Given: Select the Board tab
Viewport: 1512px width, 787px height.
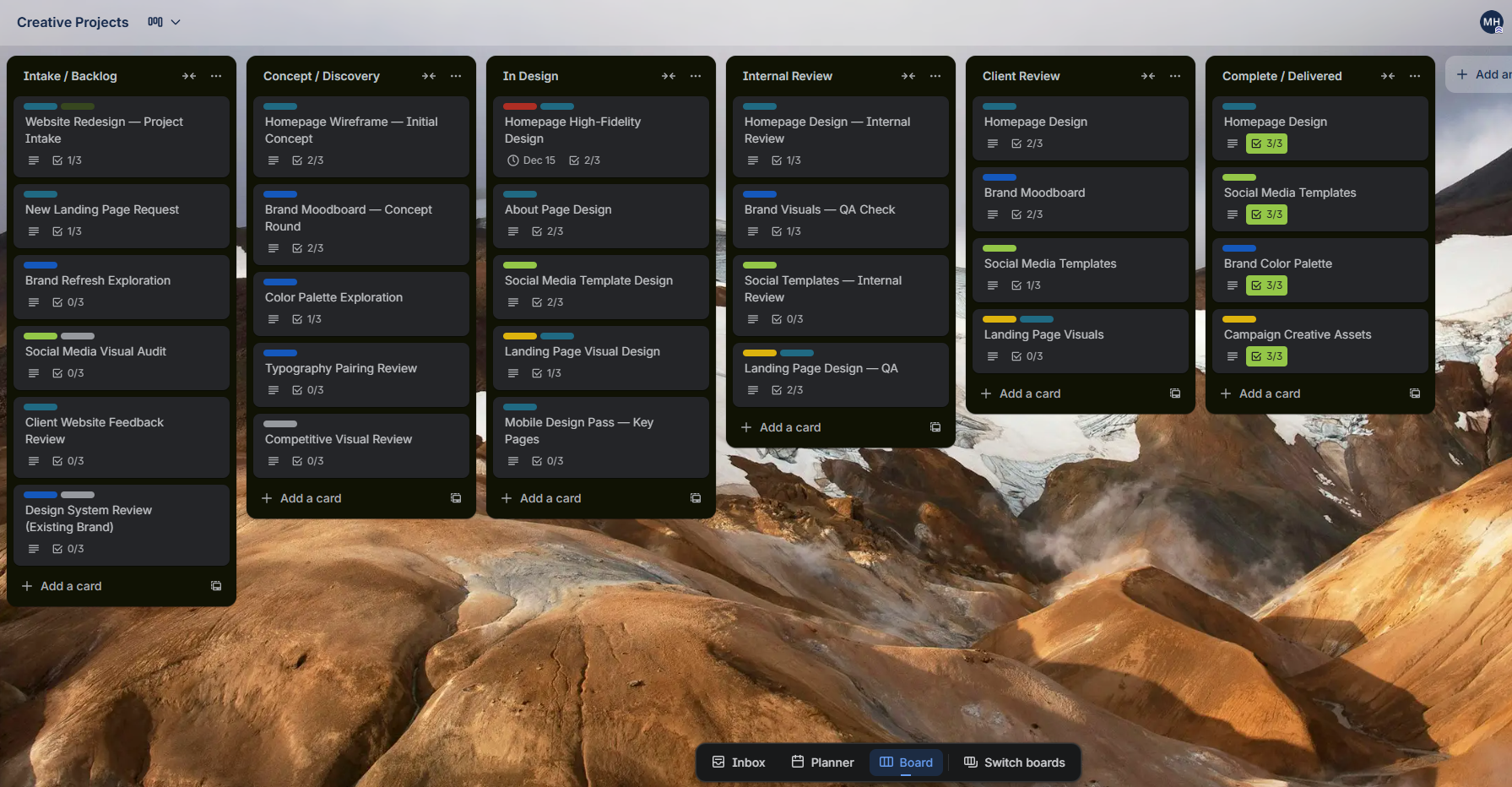Looking at the screenshot, I should pyautogui.click(x=906, y=763).
